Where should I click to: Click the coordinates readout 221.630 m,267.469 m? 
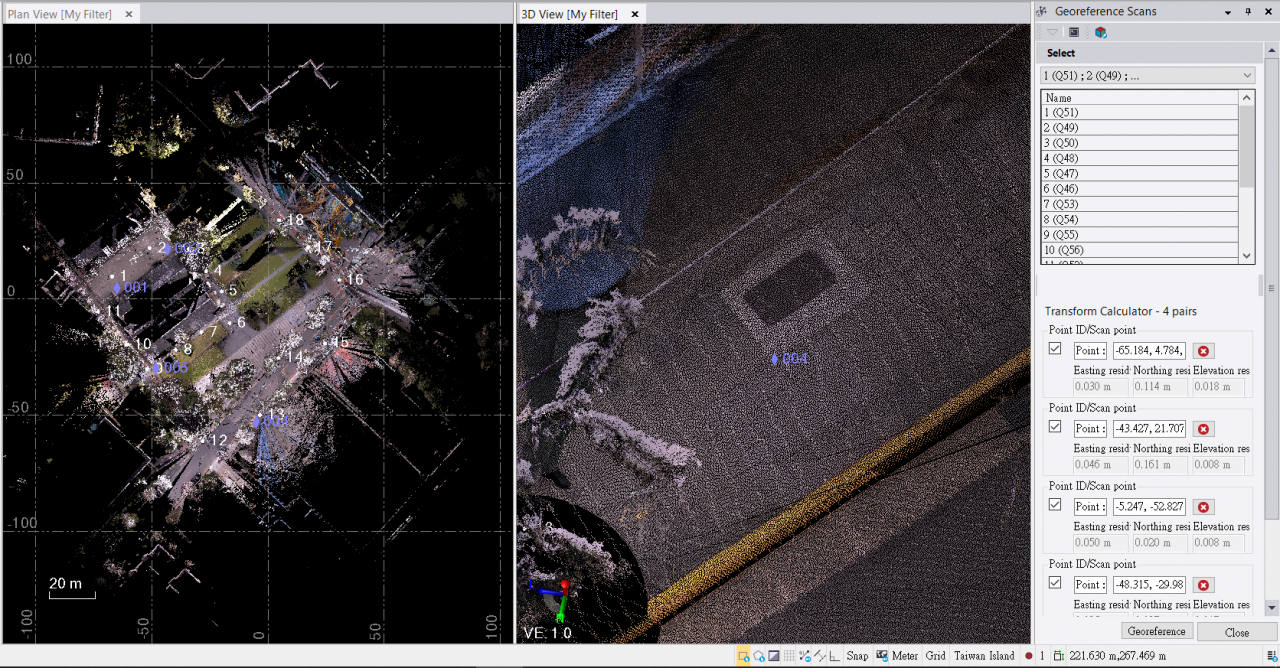[x=1117, y=656]
